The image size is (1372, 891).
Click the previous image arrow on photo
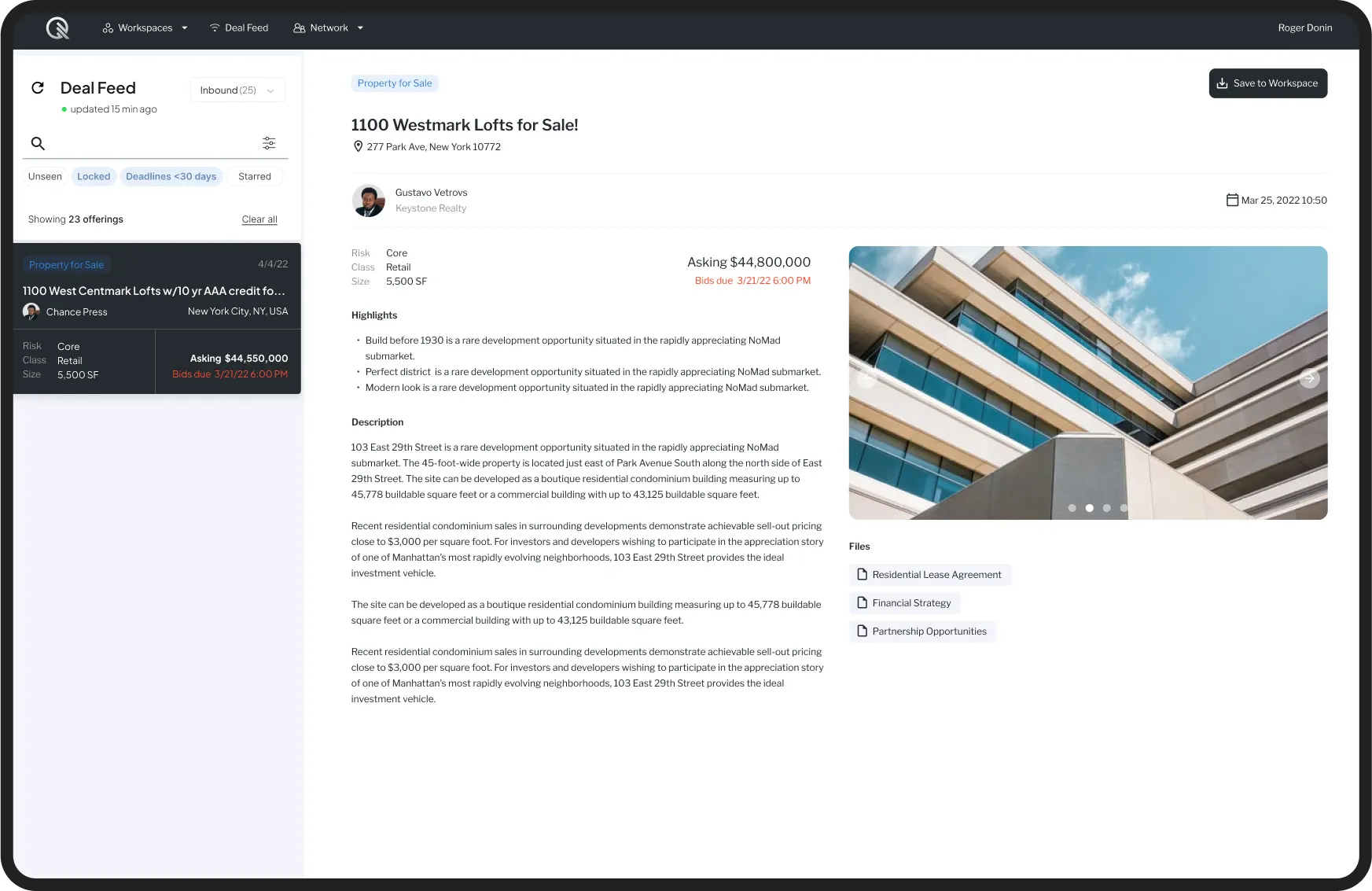click(866, 378)
